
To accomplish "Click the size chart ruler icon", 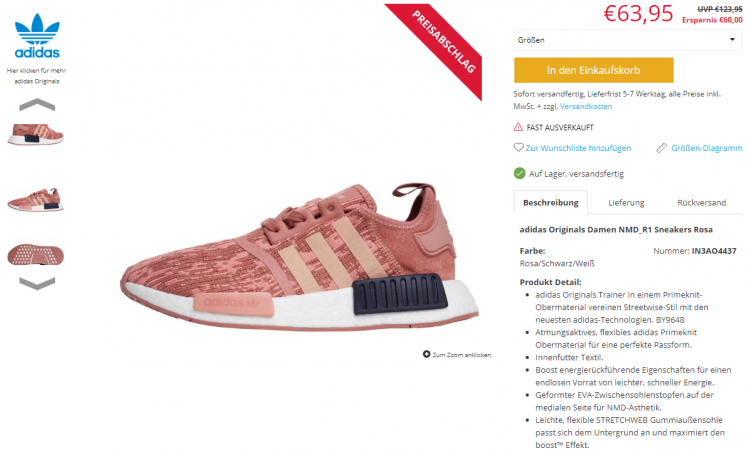I will [662, 148].
